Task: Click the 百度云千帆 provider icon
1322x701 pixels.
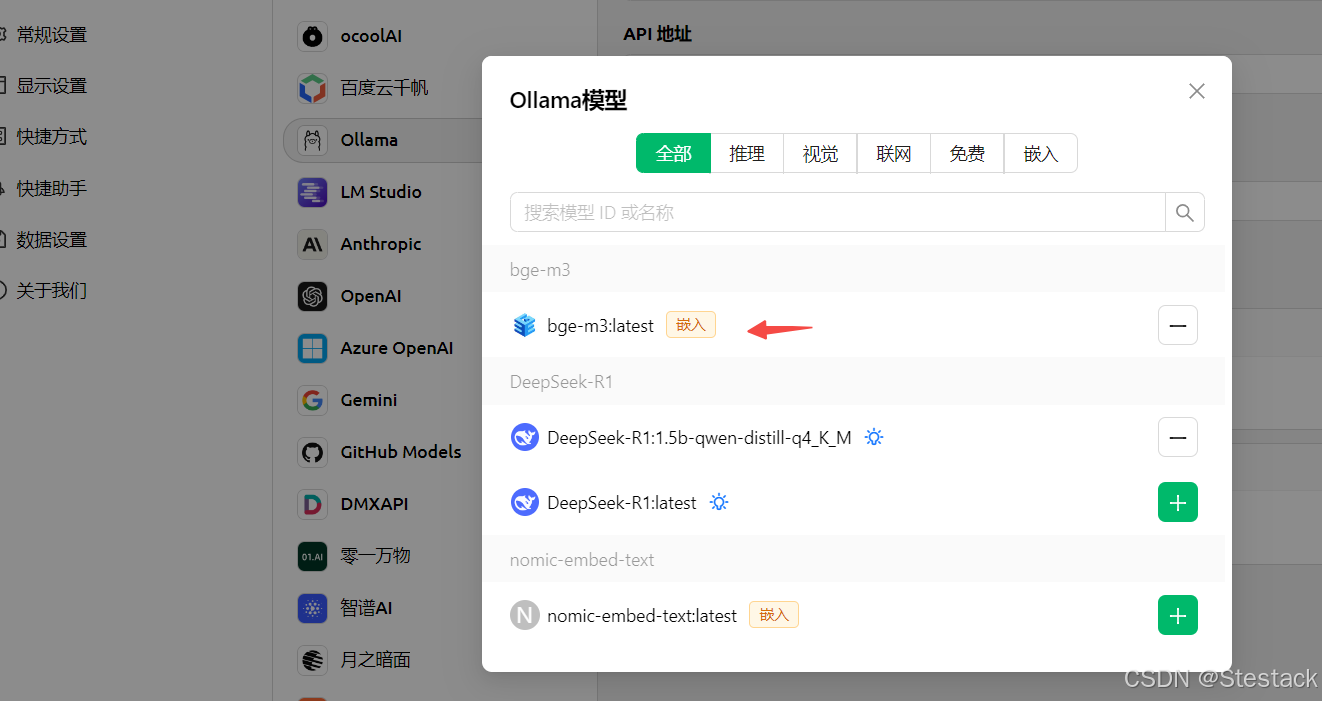Action: (x=312, y=88)
